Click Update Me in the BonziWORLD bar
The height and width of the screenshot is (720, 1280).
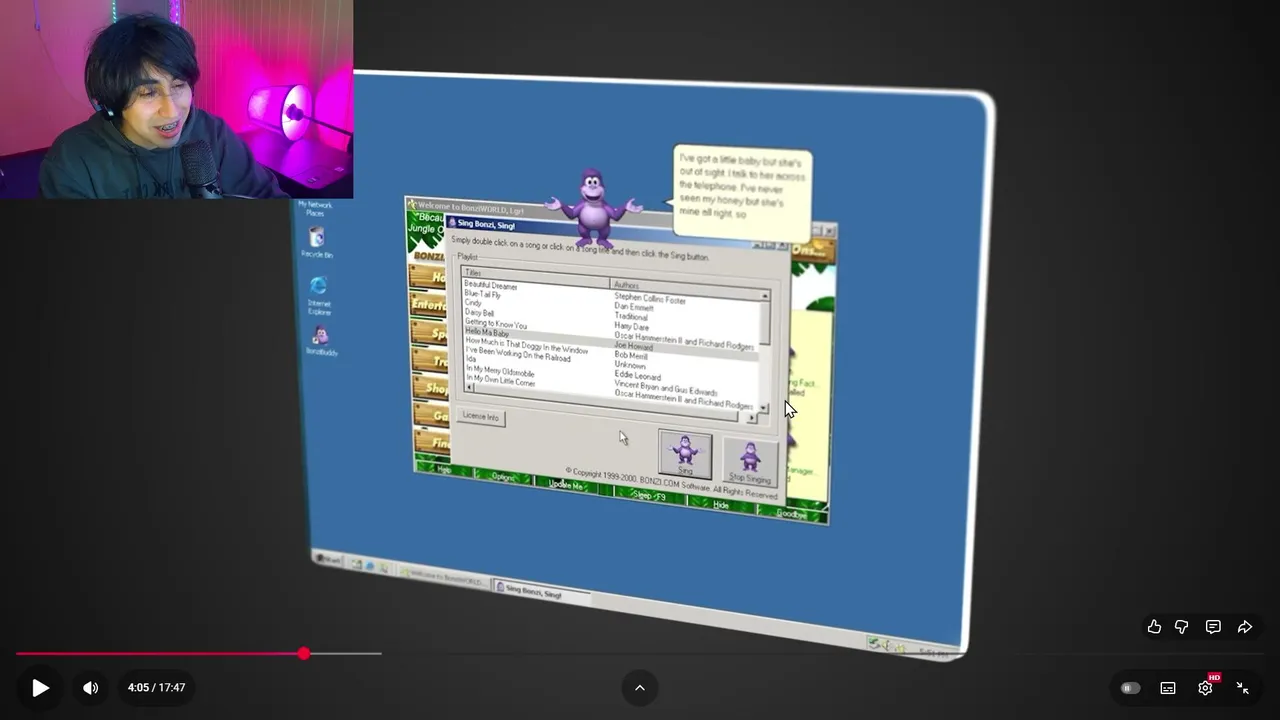click(x=565, y=485)
